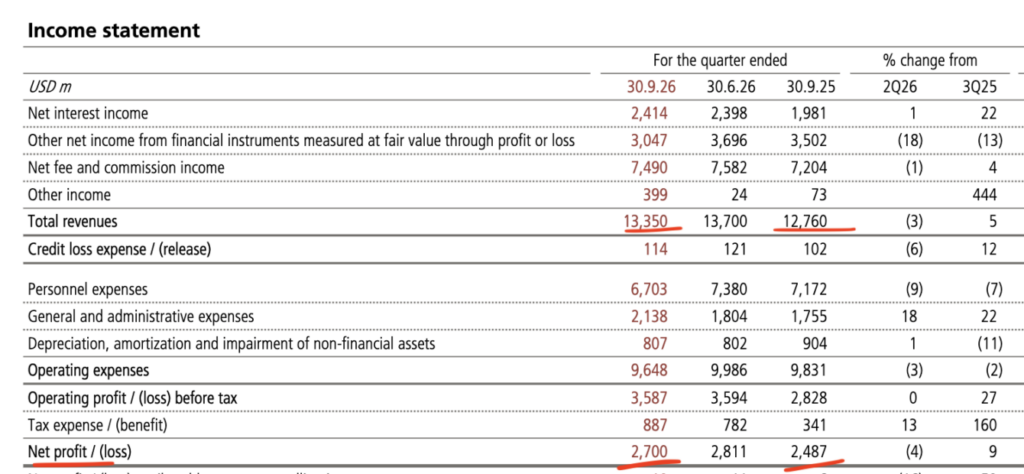Select the 'USD m' unit label
Viewport: 1024px width, 474px height.
coord(50,86)
